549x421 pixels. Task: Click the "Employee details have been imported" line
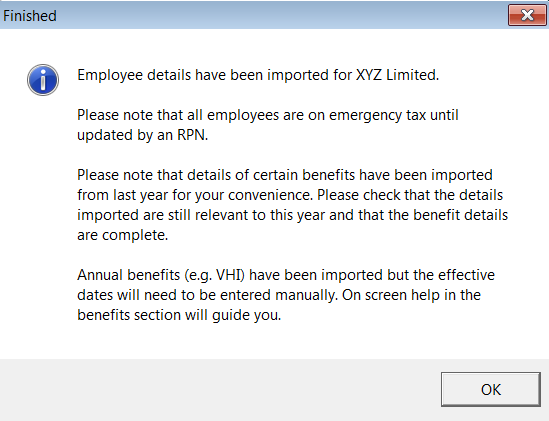pos(258,75)
